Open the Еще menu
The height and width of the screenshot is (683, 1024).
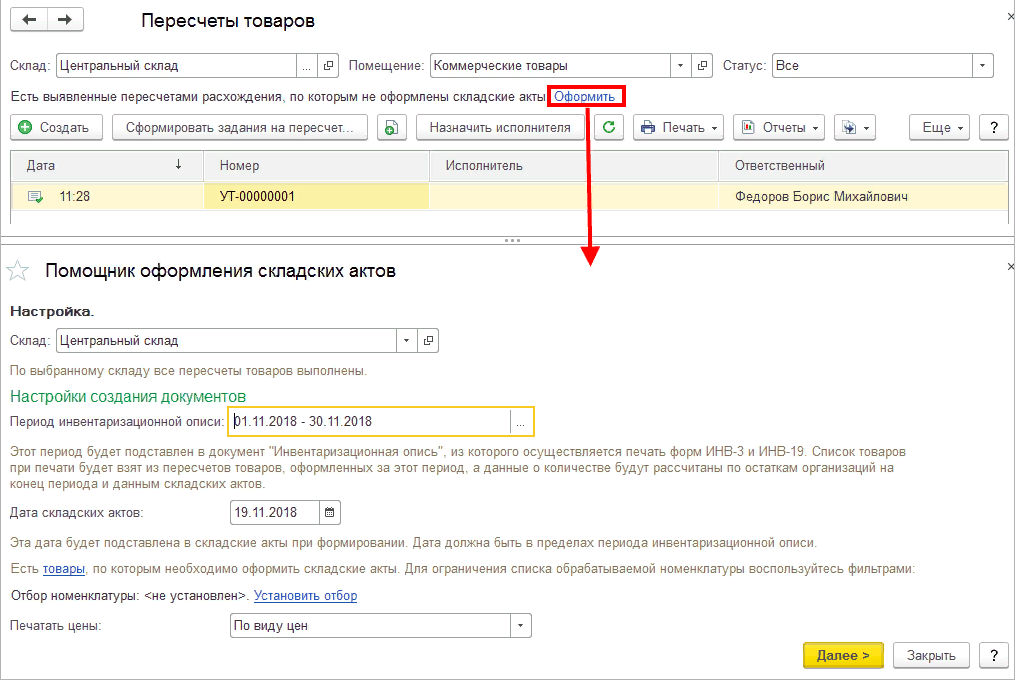tap(940, 127)
